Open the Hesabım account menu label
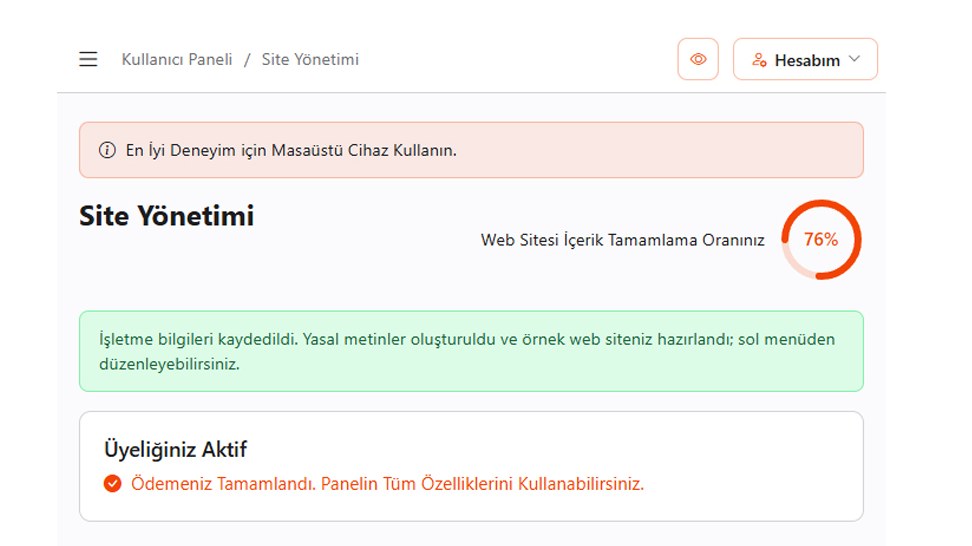The width and height of the screenshot is (972, 546). click(x=806, y=61)
